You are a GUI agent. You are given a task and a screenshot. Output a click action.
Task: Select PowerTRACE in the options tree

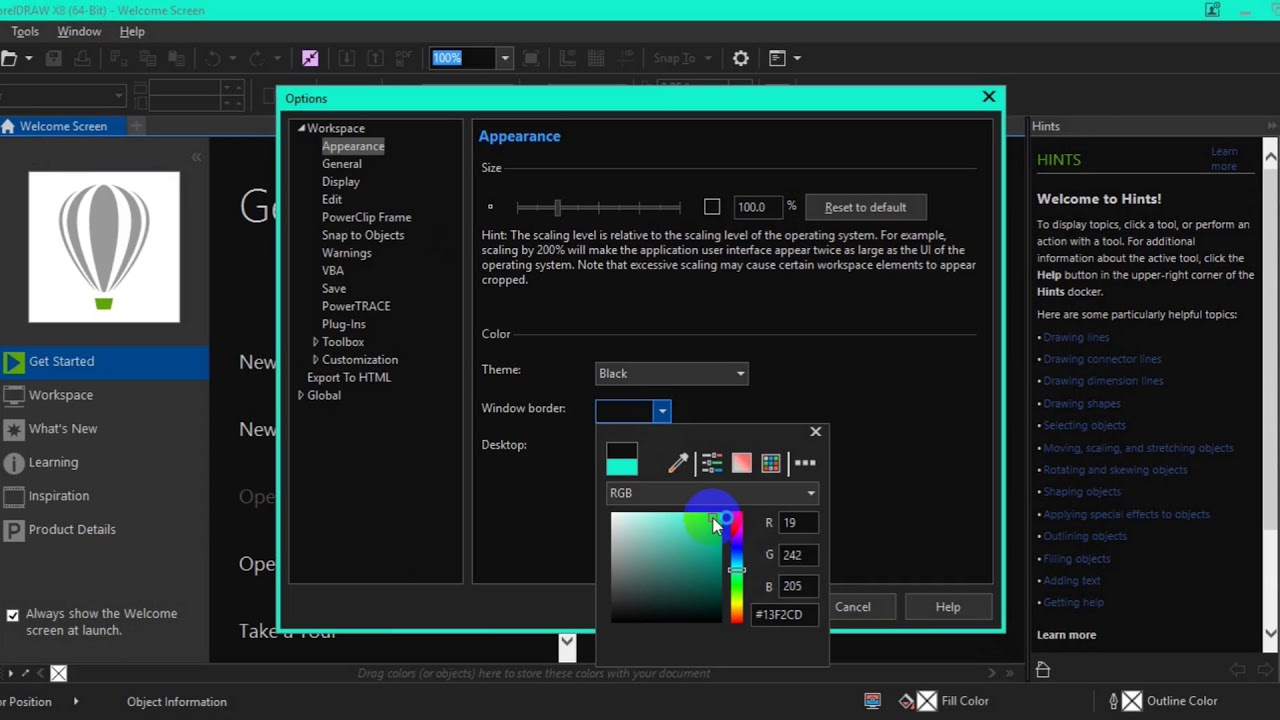click(356, 306)
